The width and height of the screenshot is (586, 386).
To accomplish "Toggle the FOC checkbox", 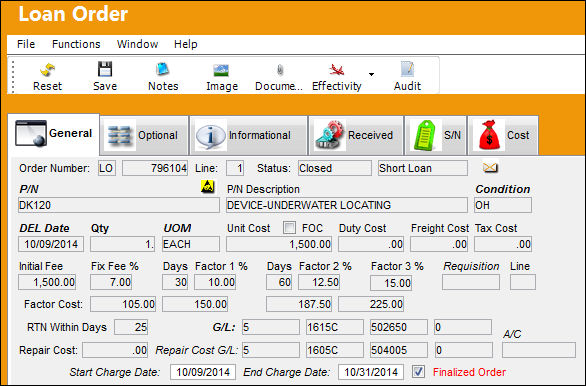I will (289, 228).
